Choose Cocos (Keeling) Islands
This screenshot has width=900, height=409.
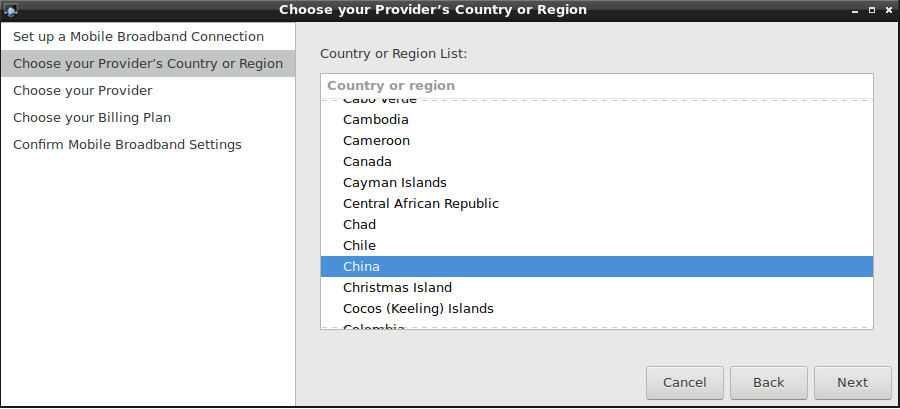pos(418,309)
